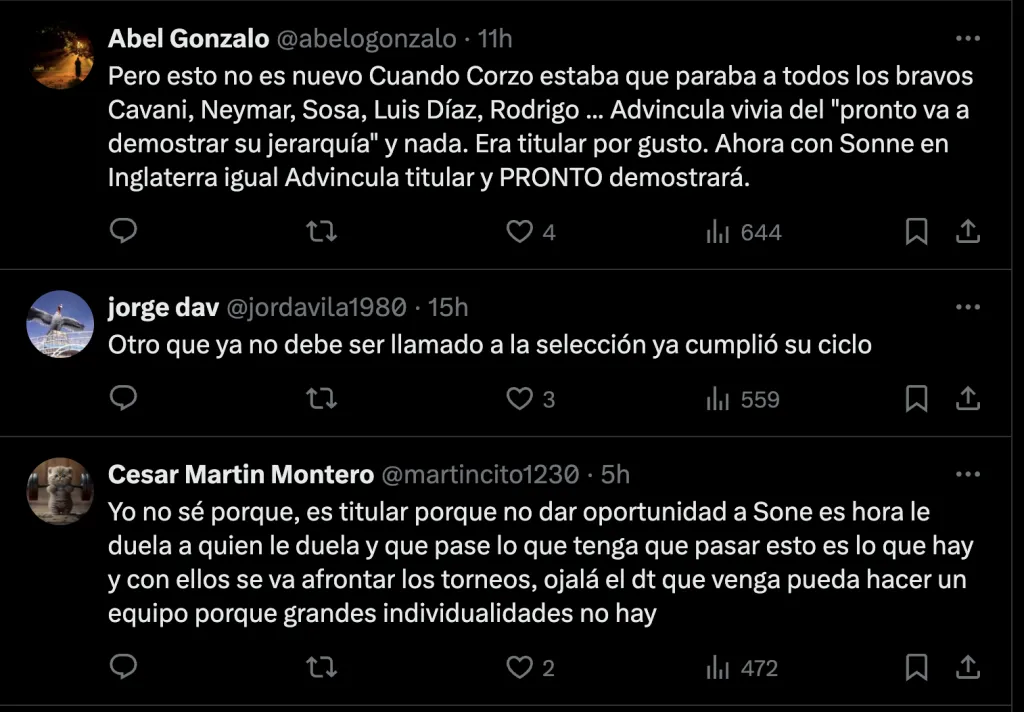Open jorge dav's profile picture

(60, 324)
